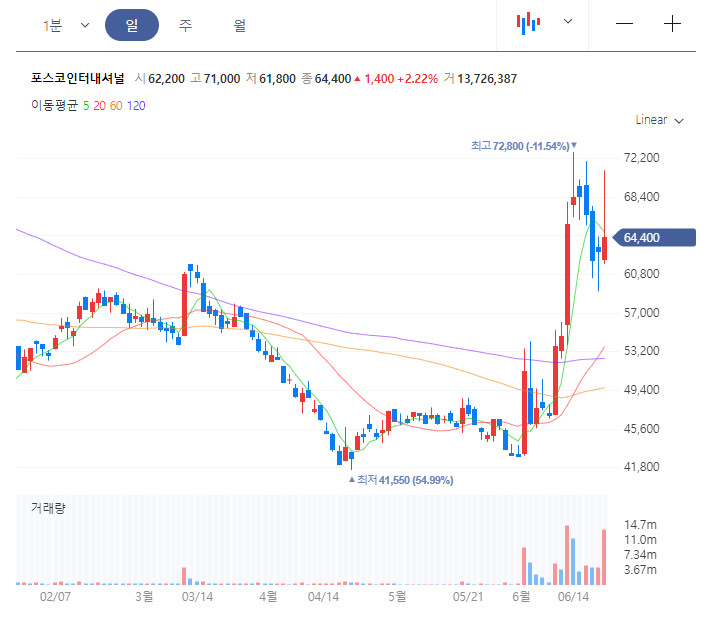Click the candlestick chart type icon
Viewport: 713px width, 623px height.
pos(528,23)
